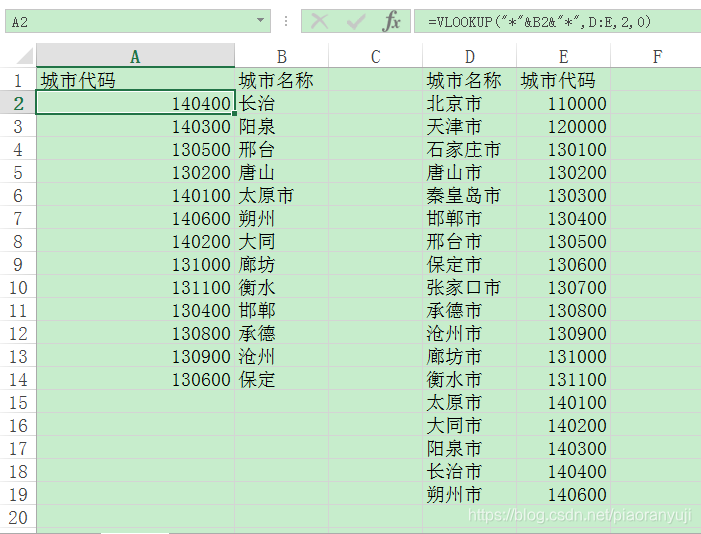Select cell B4 containing 邢台
This screenshot has width=701, height=534.
coord(282,149)
